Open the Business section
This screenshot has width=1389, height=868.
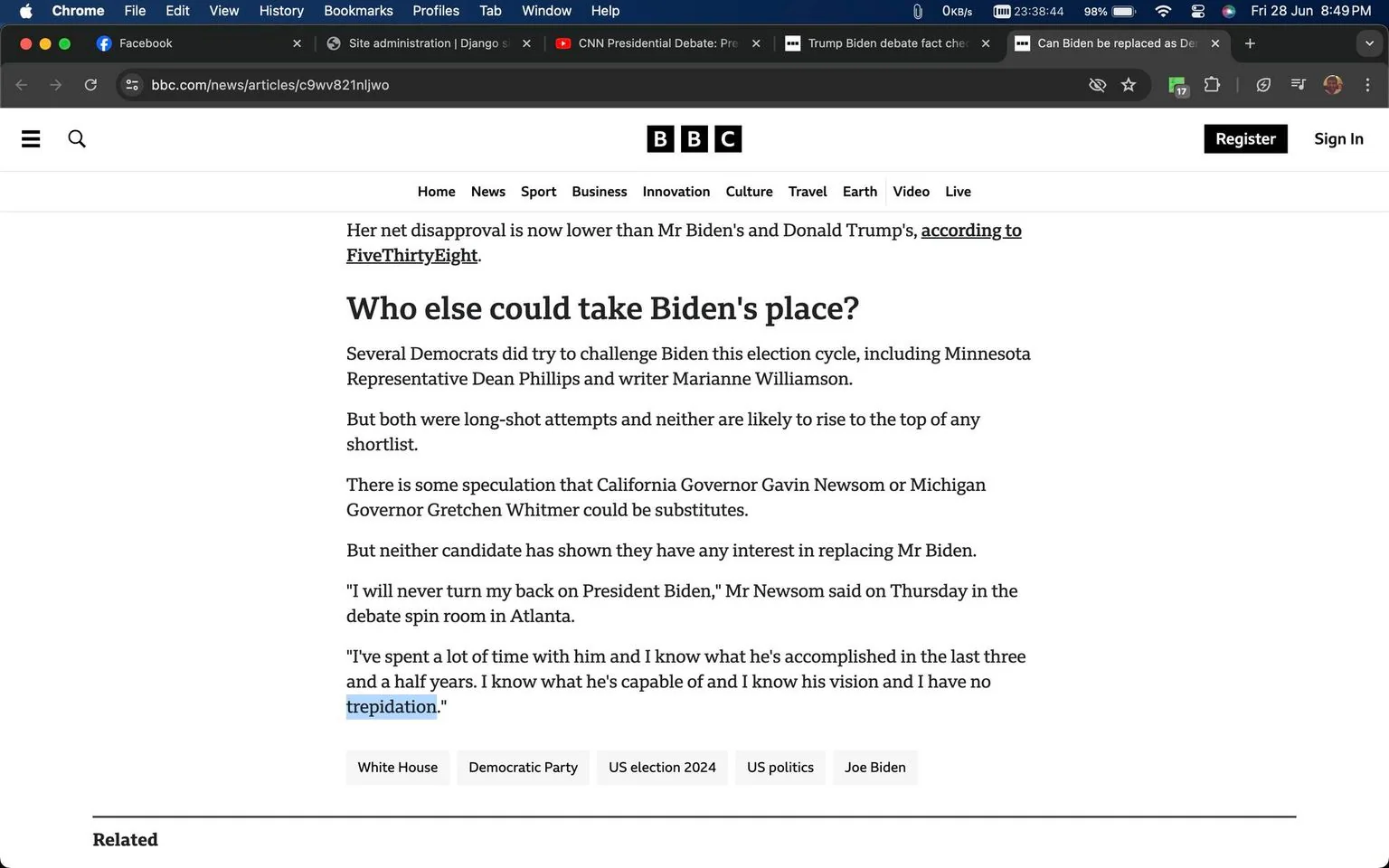coord(599,192)
